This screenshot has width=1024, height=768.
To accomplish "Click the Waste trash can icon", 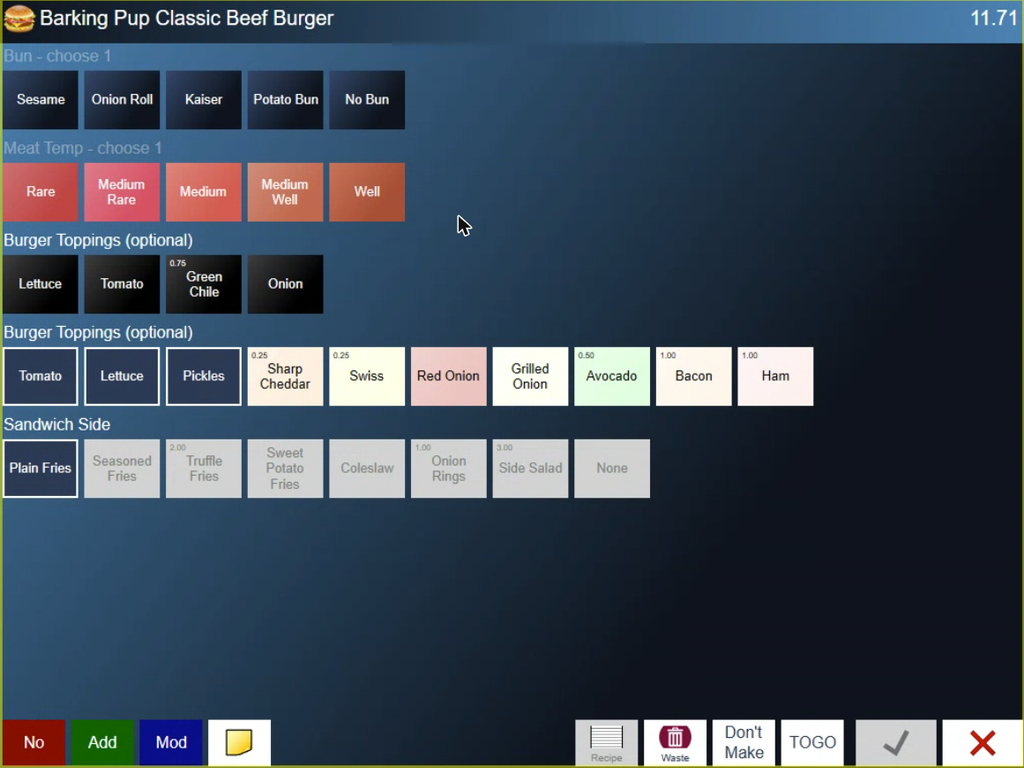I will coord(675,743).
